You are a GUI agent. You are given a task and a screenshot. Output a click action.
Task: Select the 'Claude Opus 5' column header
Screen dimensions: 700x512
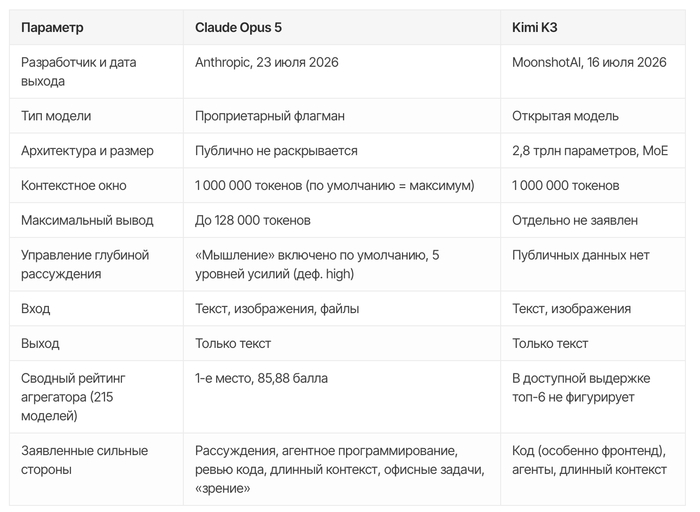click(238, 28)
